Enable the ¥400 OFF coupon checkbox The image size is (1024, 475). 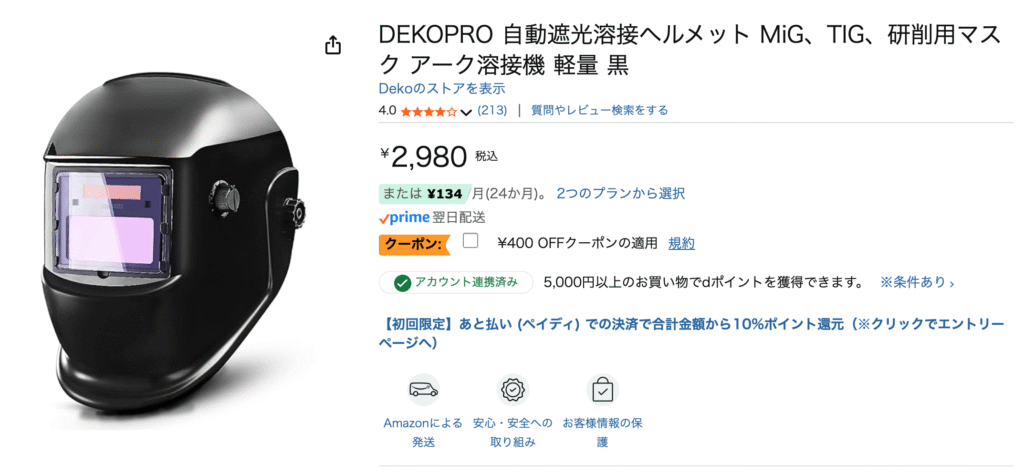[471, 241]
